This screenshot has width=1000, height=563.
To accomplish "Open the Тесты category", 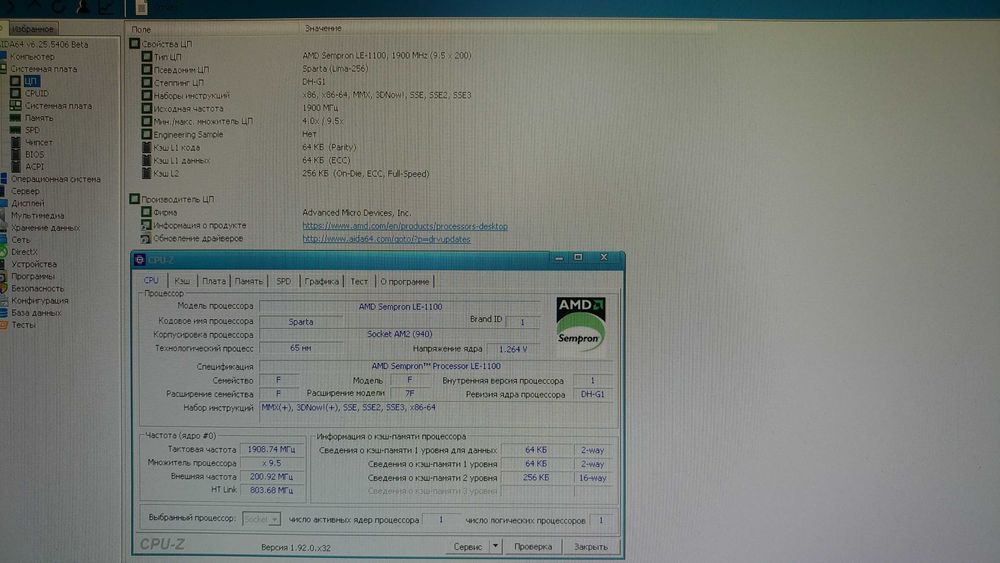I will click(x=24, y=325).
